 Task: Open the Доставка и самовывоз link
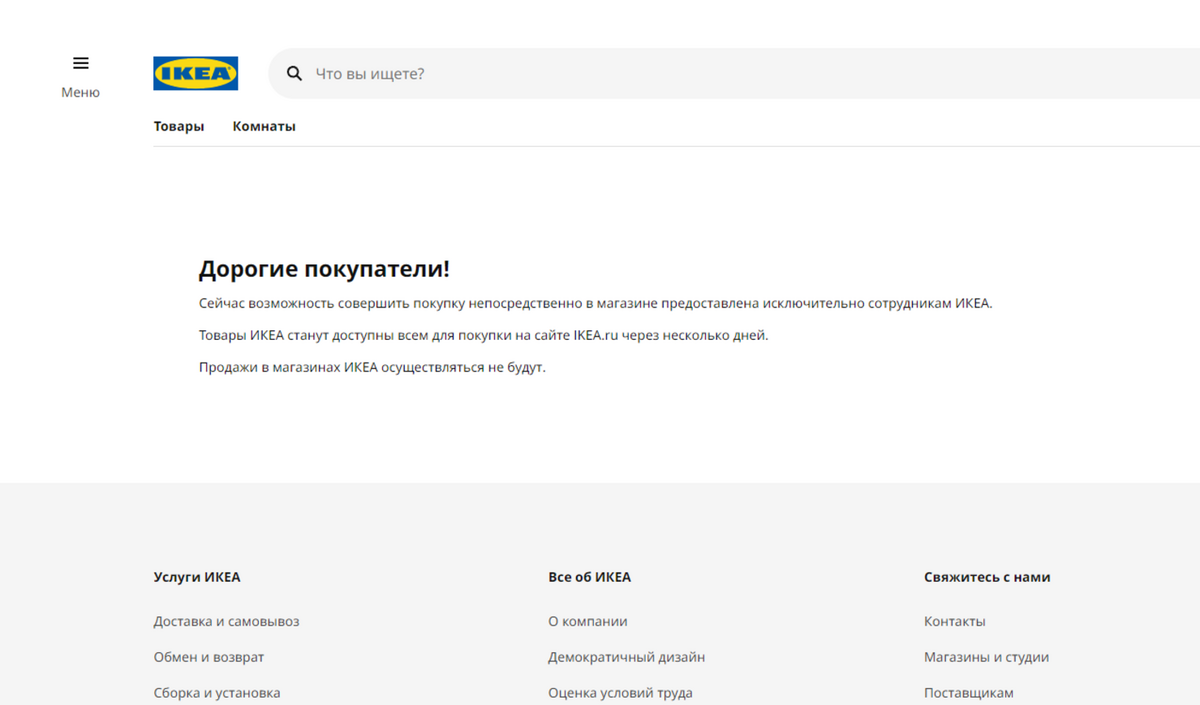pyautogui.click(x=226, y=621)
